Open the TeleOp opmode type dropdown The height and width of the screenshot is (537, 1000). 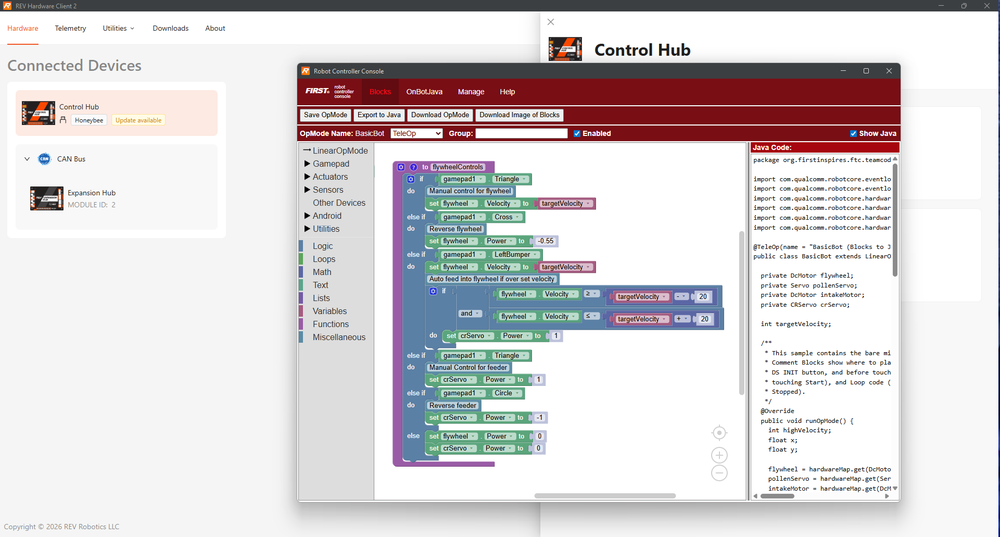point(416,133)
